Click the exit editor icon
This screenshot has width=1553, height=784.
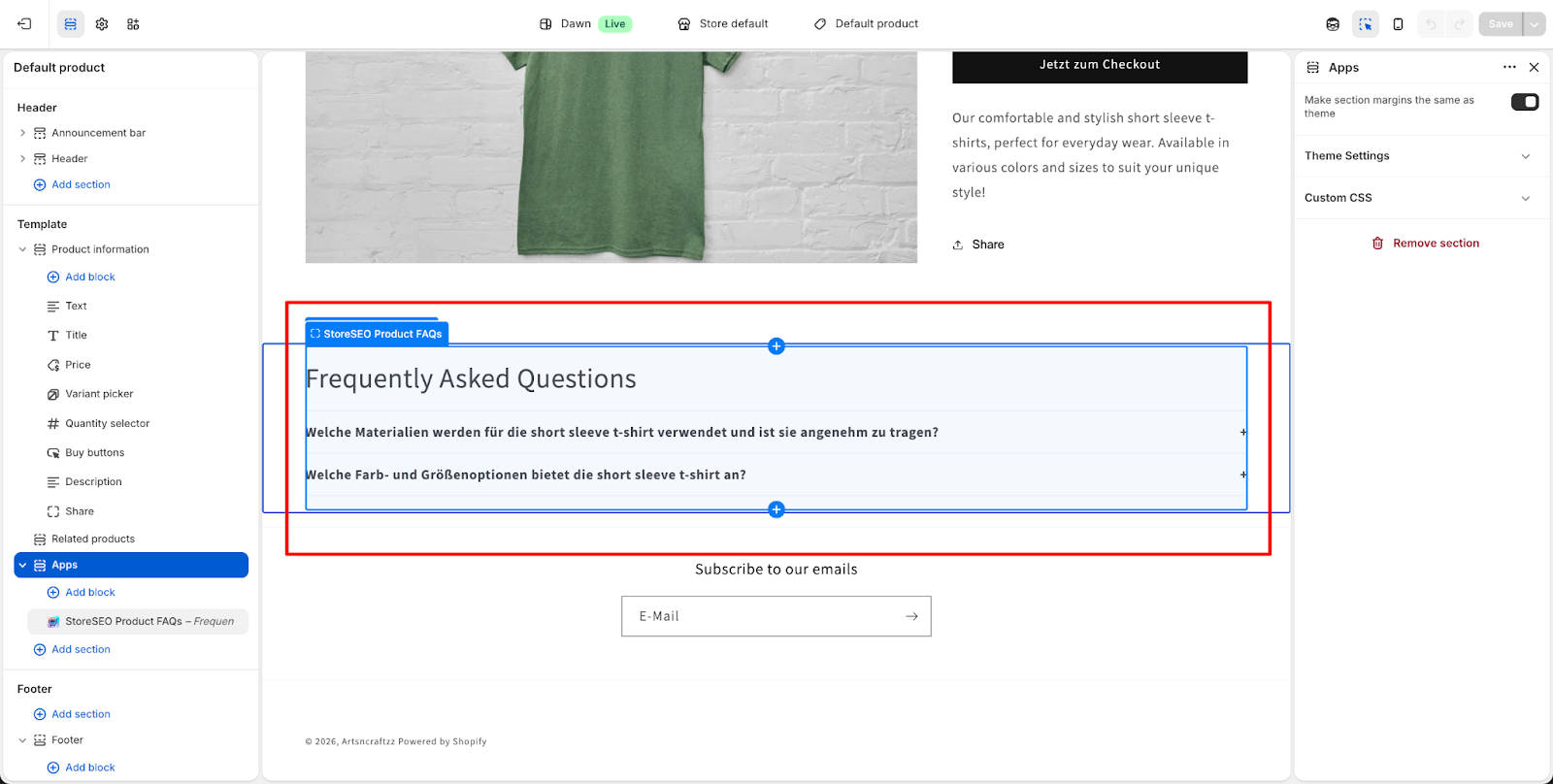tap(24, 23)
